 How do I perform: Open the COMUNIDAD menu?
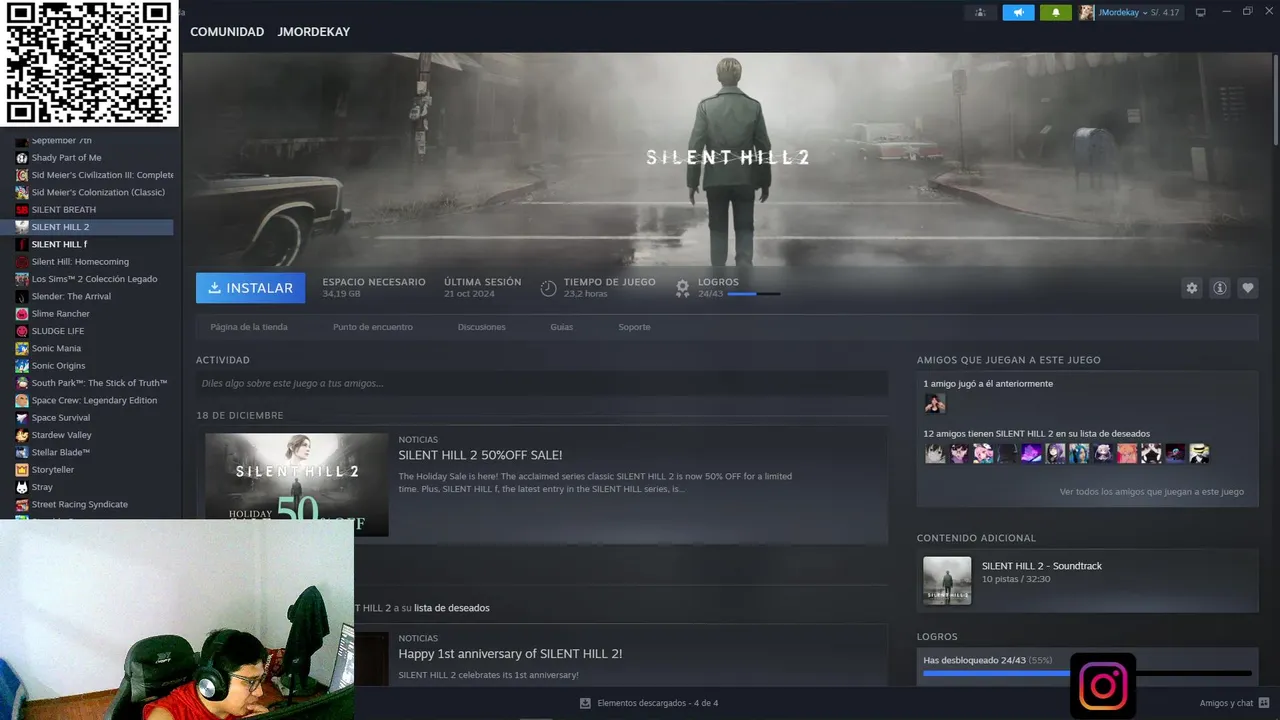click(x=227, y=32)
